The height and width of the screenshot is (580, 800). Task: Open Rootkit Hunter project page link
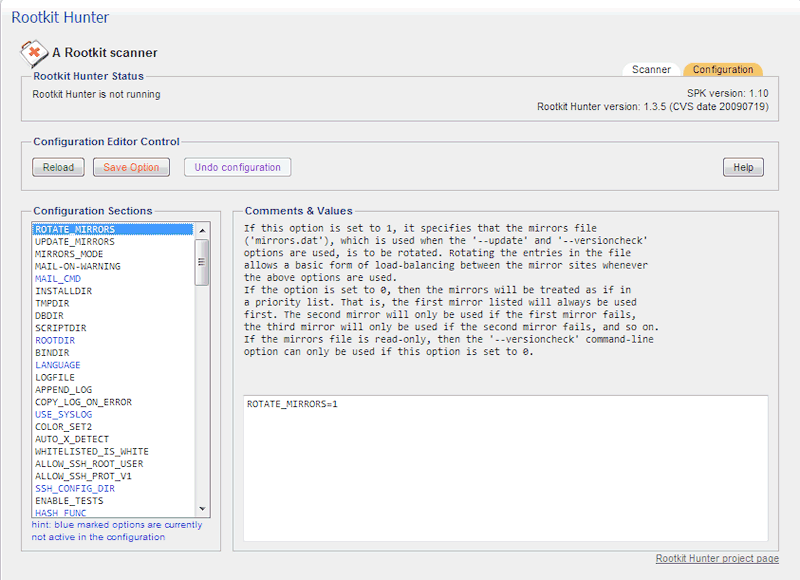(716, 558)
